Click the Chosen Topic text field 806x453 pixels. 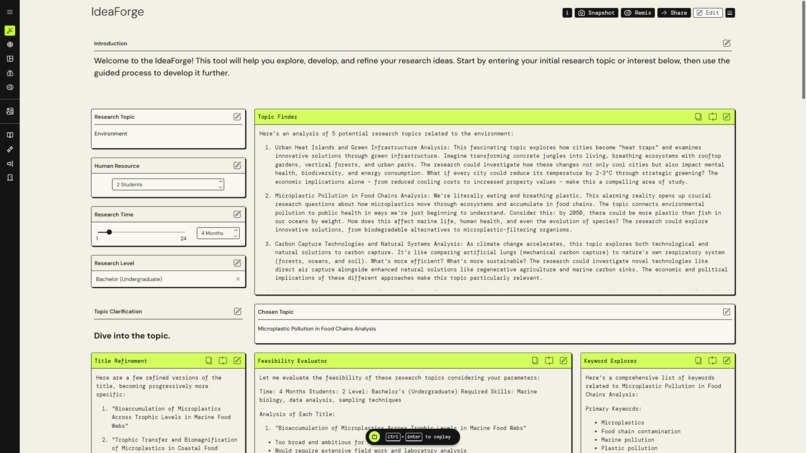[494, 329]
